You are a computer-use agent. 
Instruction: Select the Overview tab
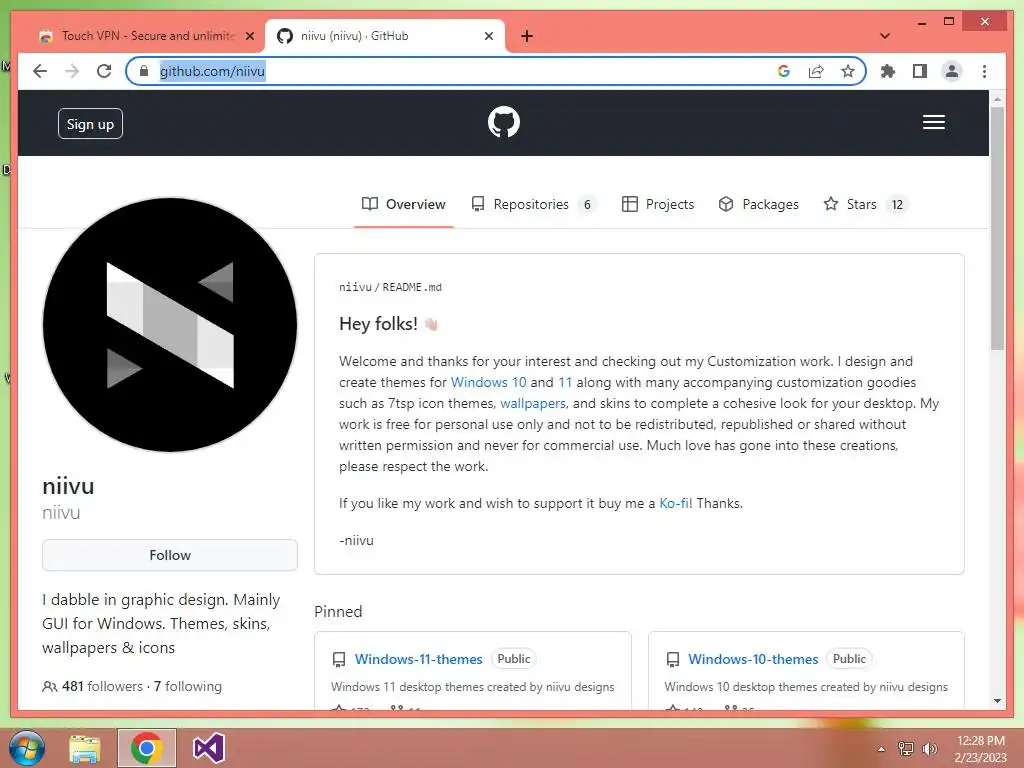404,204
